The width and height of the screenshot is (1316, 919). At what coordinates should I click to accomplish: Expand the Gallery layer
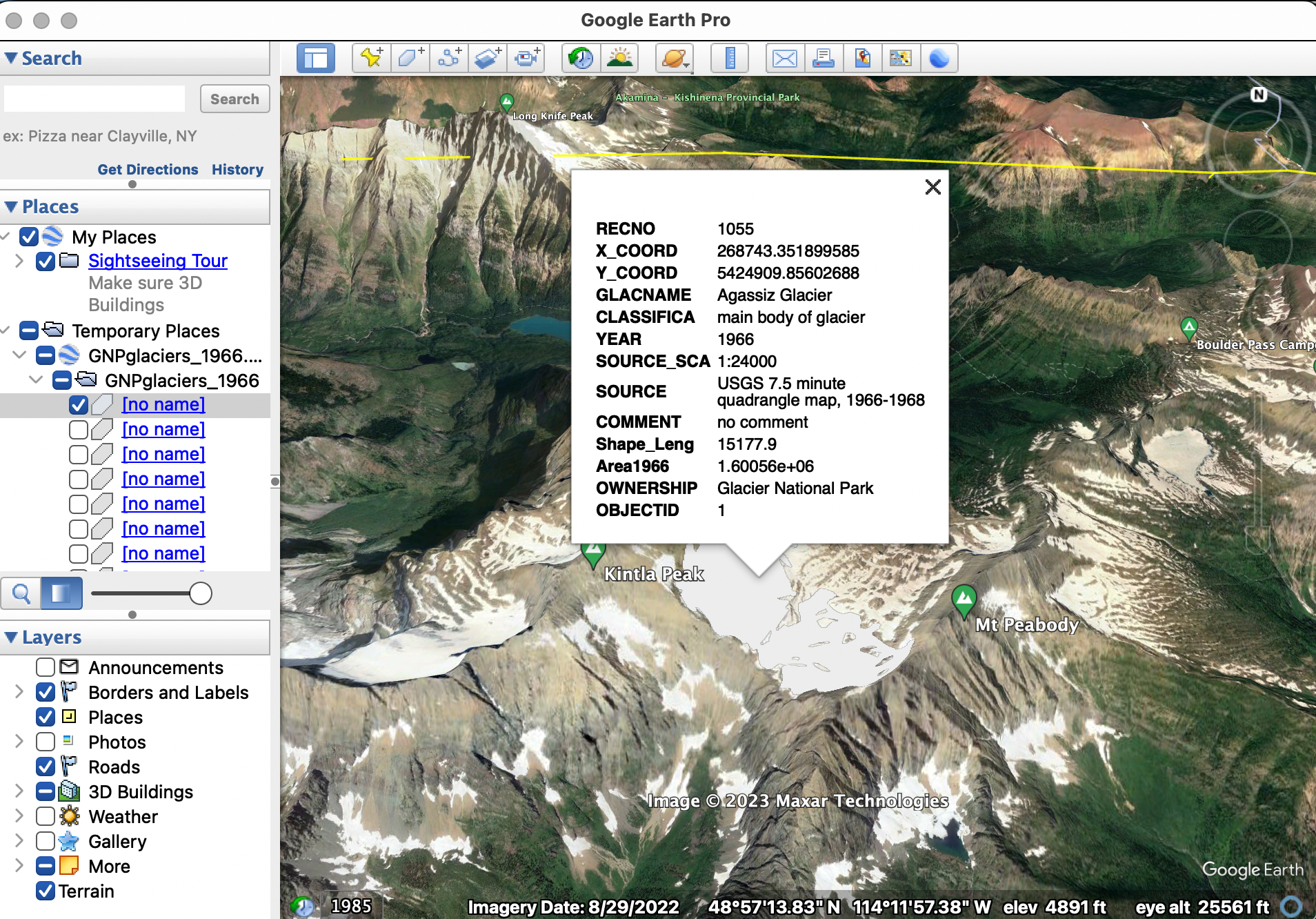19,841
